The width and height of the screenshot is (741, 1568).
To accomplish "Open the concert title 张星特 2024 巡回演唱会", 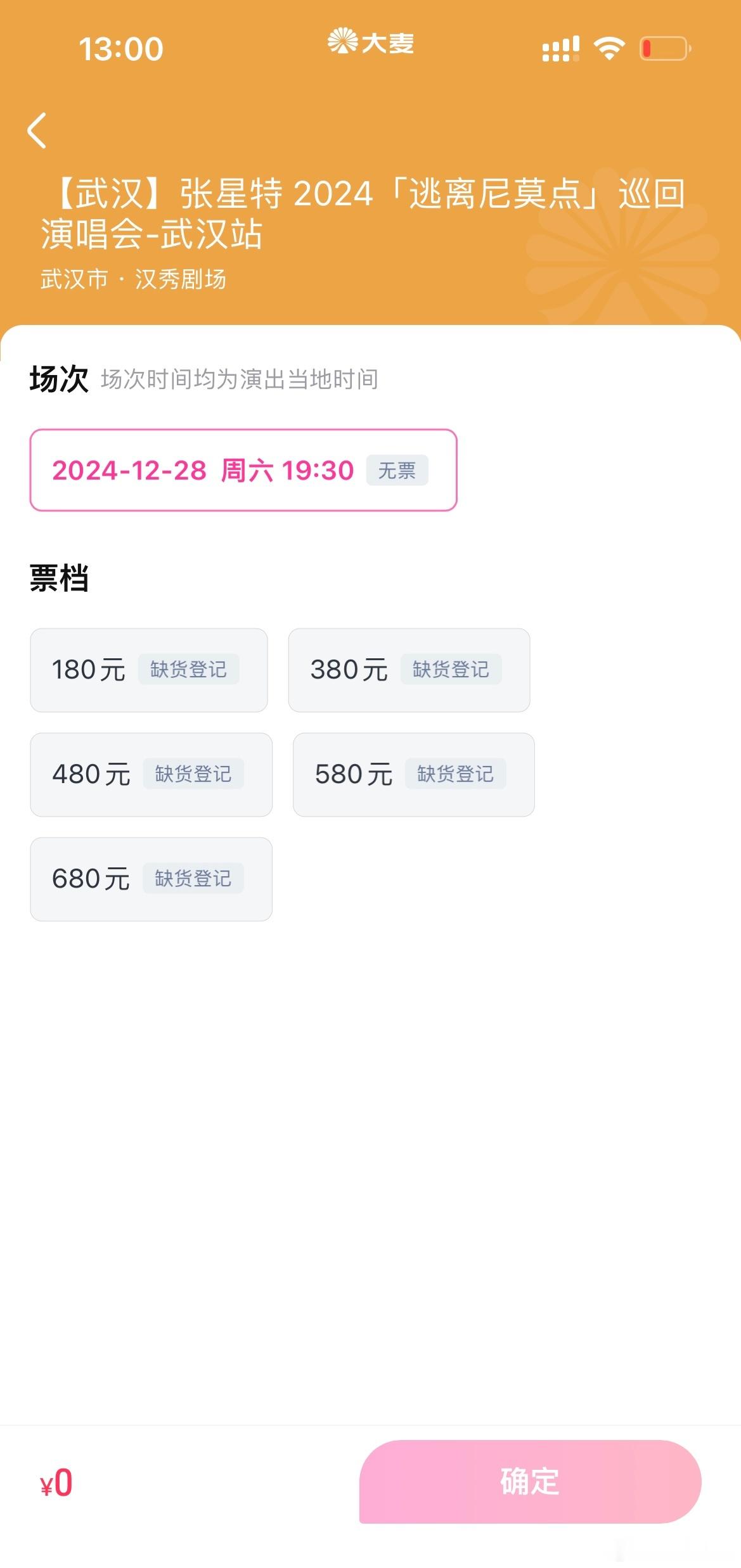I will [364, 214].
